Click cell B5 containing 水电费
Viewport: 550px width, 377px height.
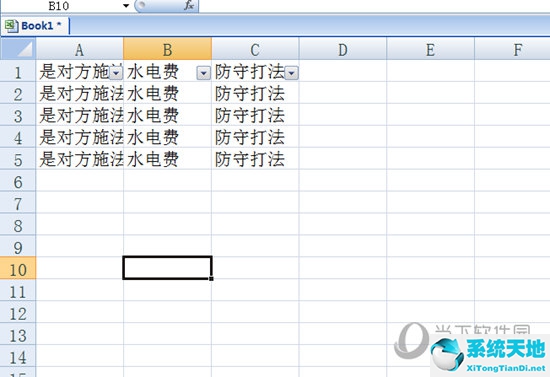click(167, 159)
